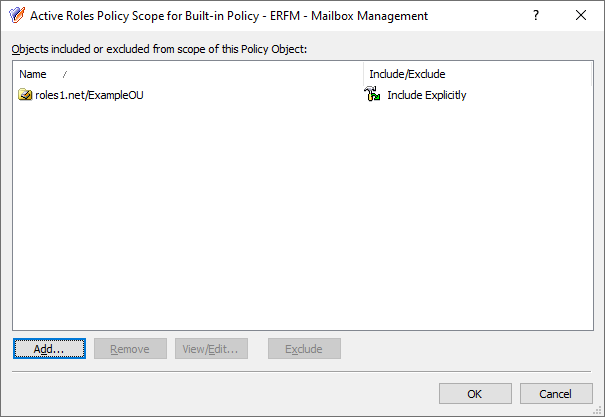Click the Objects included or excluded label
The image size is (605, 417).
point(159,49)
